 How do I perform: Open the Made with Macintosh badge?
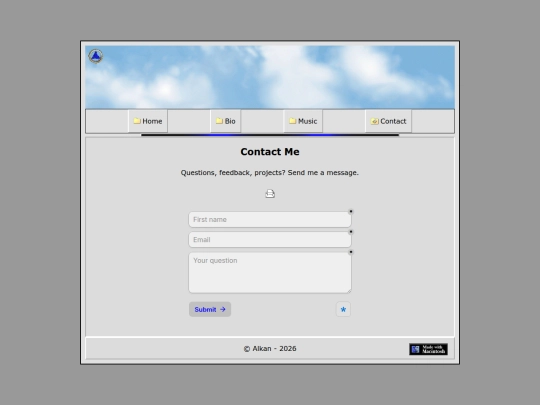pyautogui.click(x=428, y=349)
